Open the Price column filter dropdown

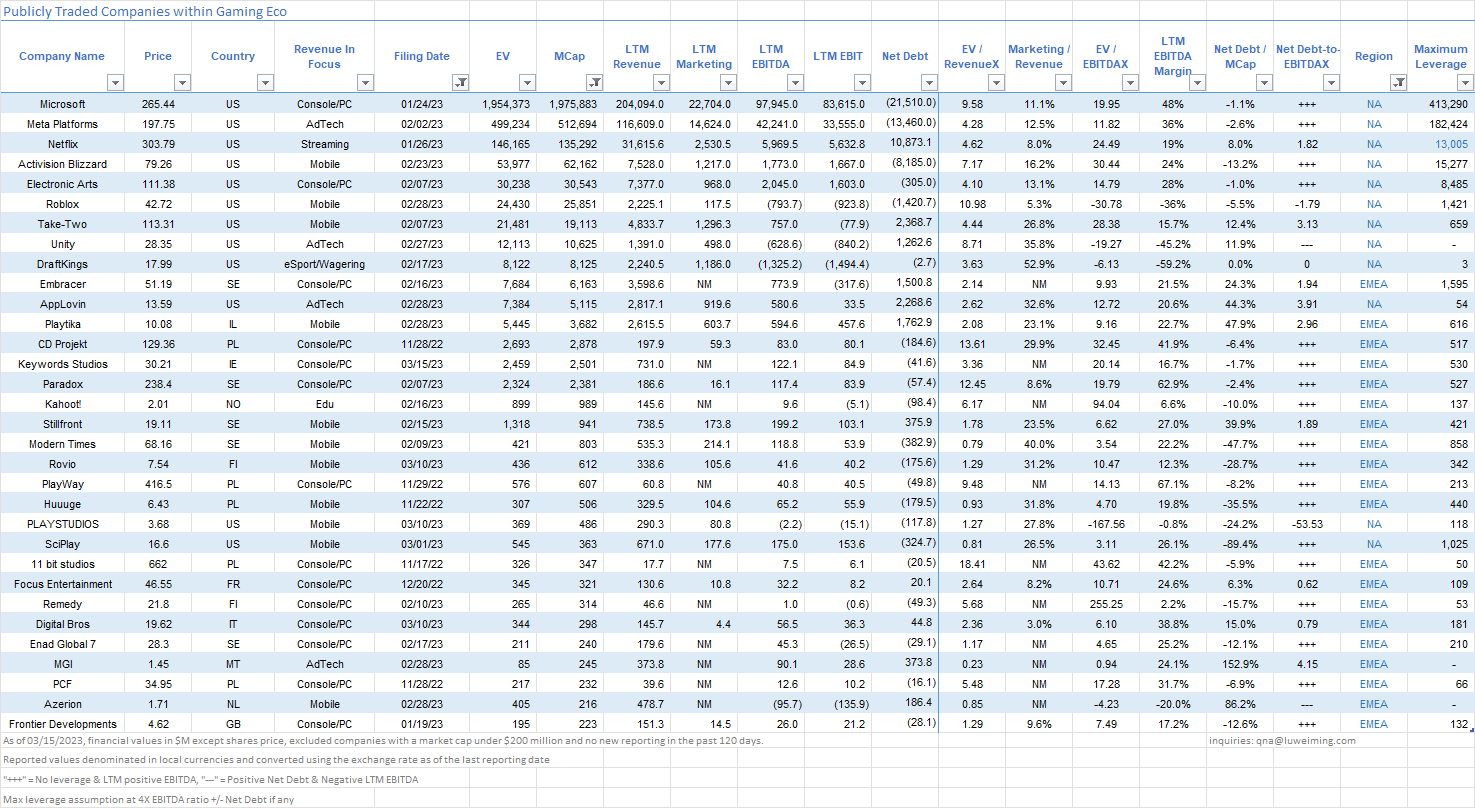click(182, 83)
